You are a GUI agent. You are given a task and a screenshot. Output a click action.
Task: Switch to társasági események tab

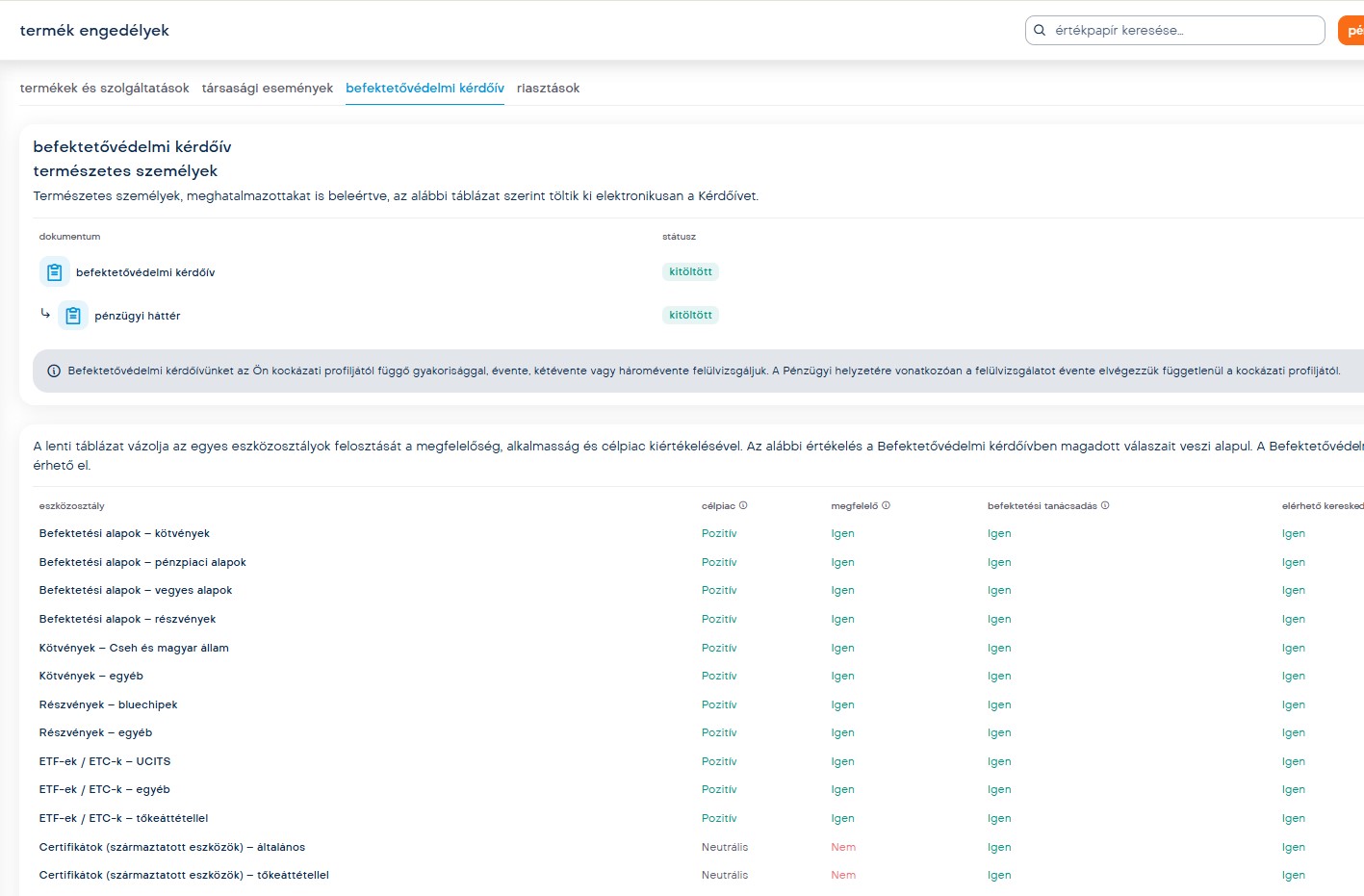tap(267, 89)
